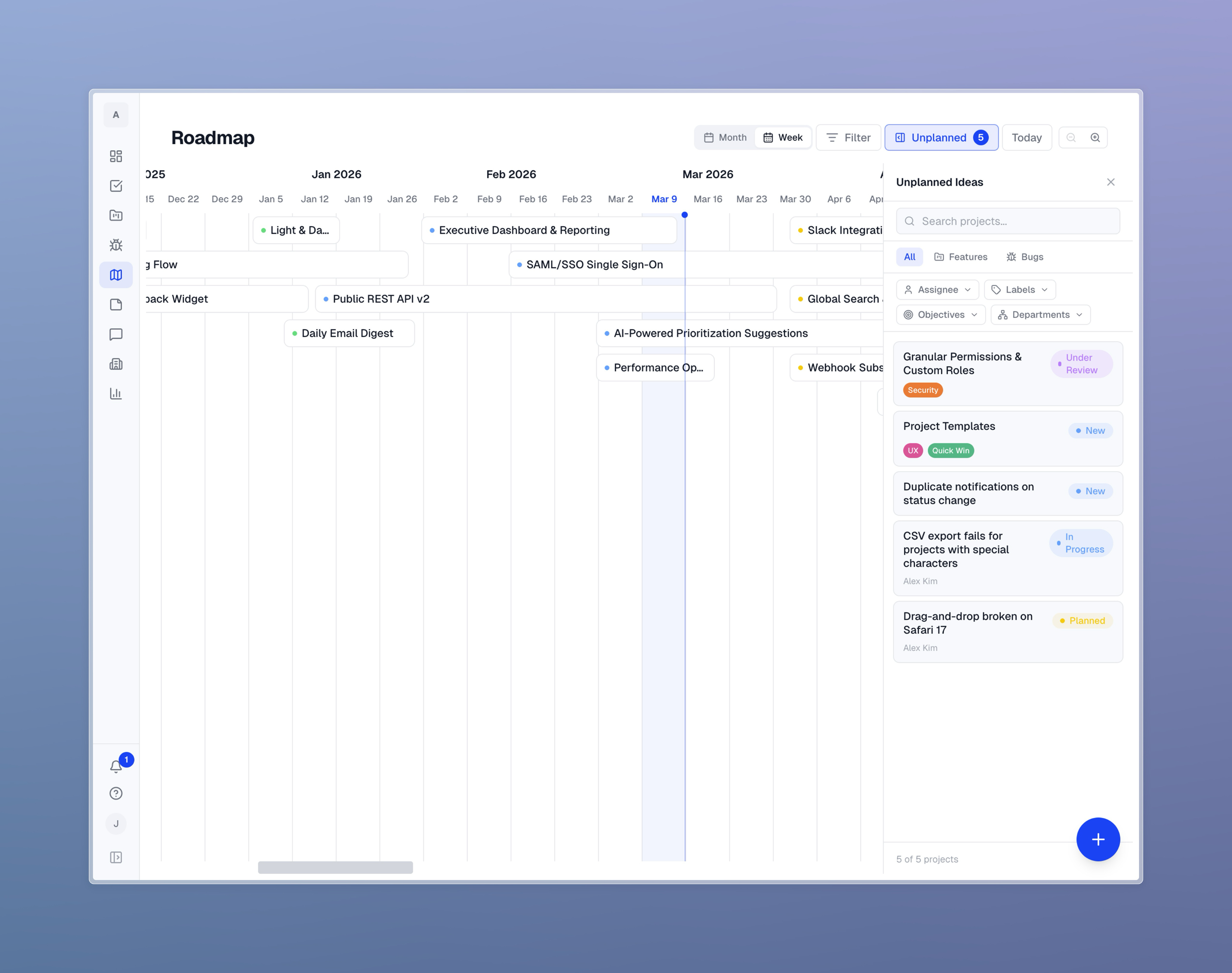
Task: Switch to the Features tab
Action: pyautogui.click(x=961, y=257)
